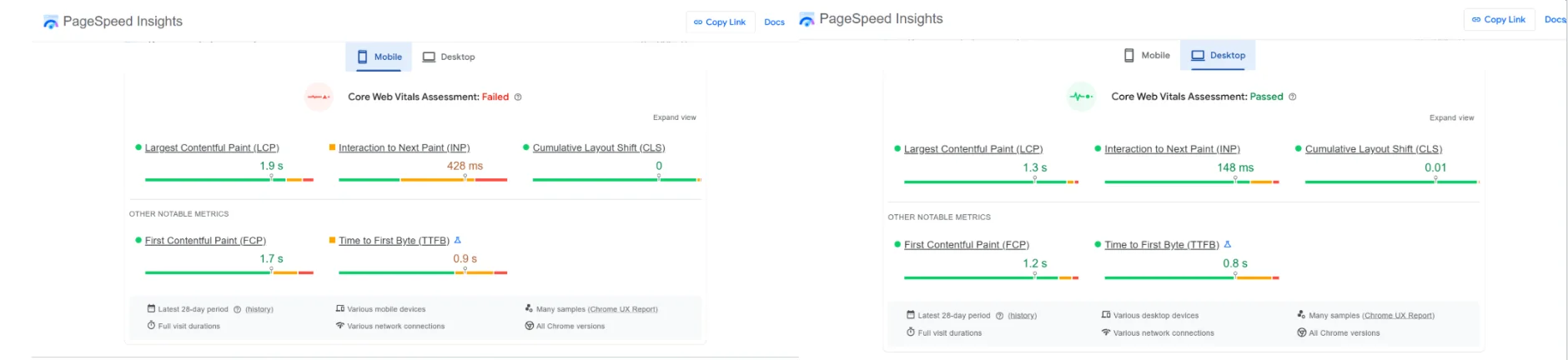
Task: Click the 0.01 CLS value
Action: click(x=1435, y=167)
